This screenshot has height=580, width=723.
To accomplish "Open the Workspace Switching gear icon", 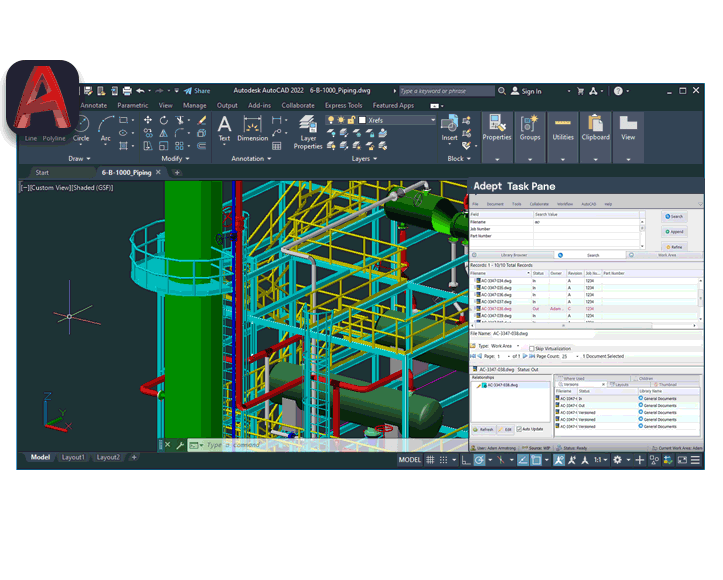I will pos(617,460).
